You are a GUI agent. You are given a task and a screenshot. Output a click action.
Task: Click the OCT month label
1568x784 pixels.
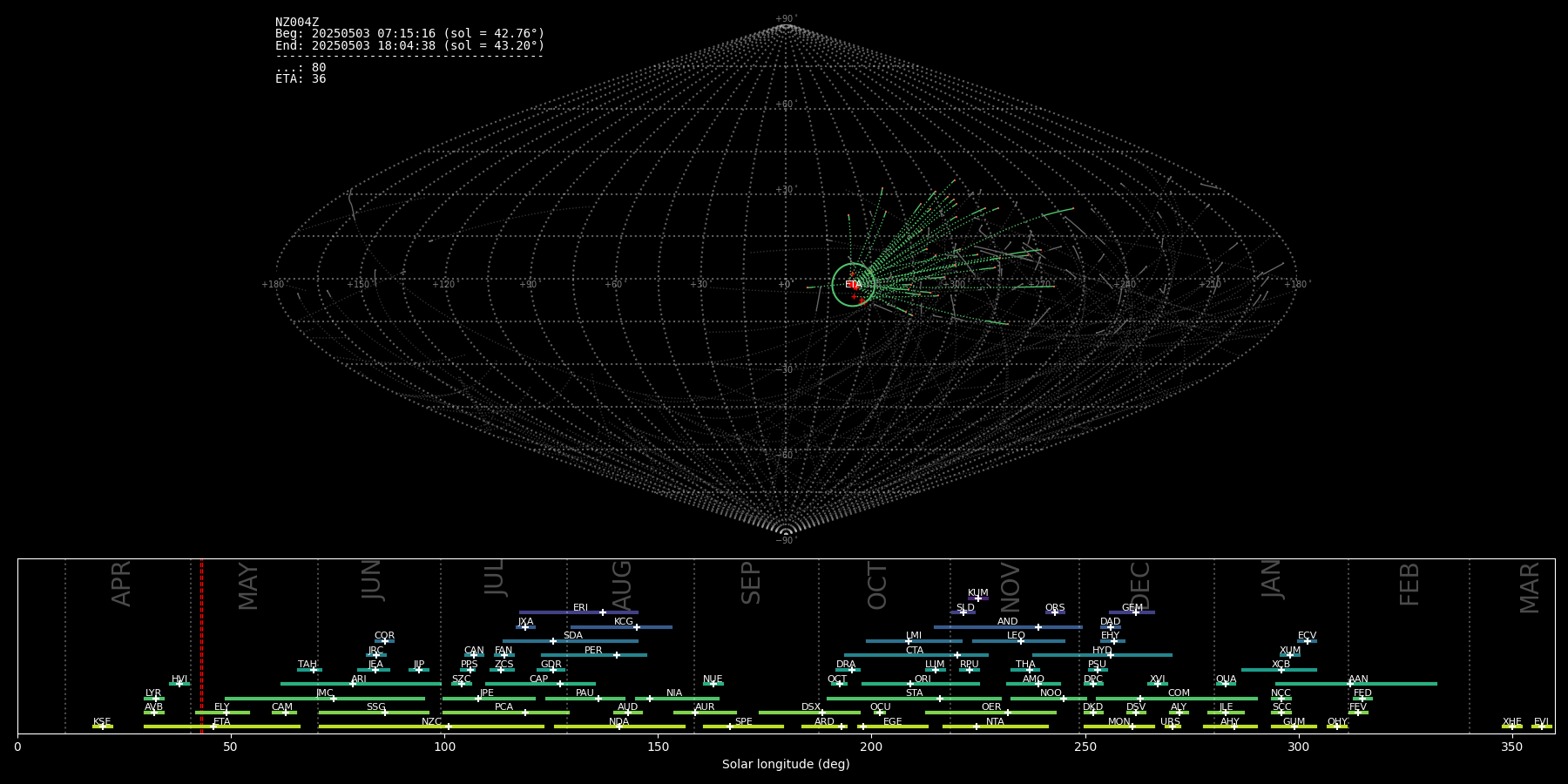coord(877,585)
